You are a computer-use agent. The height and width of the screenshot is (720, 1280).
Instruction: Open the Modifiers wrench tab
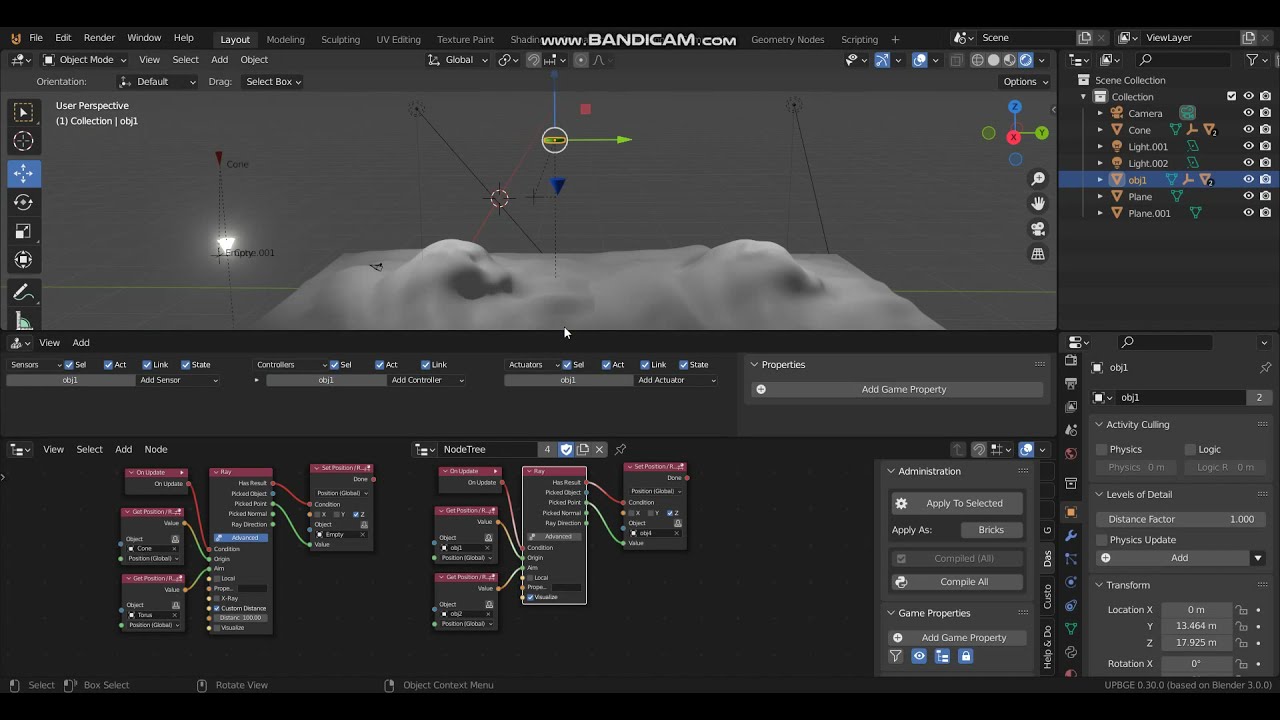click(x=1071, y=536)
